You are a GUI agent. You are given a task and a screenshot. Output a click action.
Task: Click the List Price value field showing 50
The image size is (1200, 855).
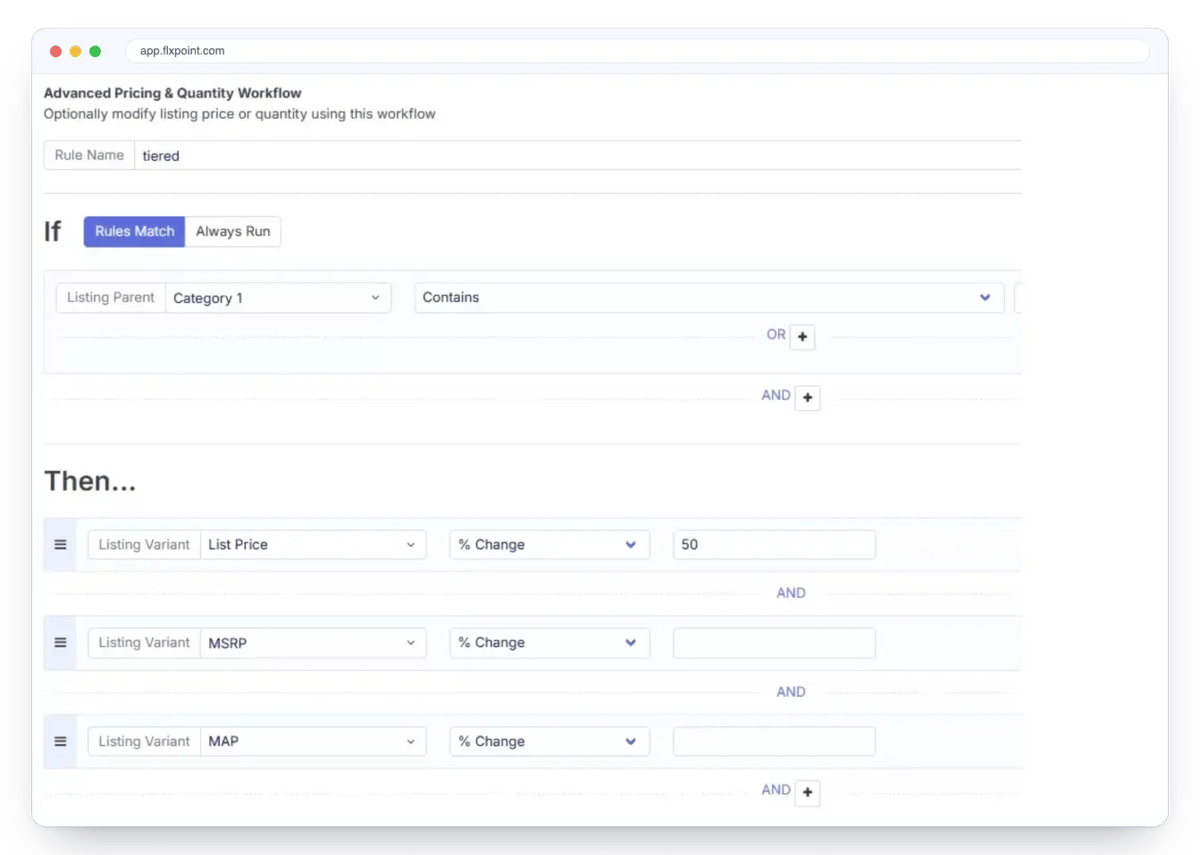(774, 545)
